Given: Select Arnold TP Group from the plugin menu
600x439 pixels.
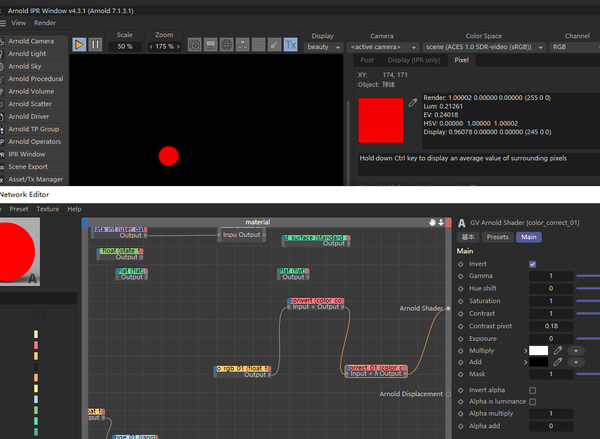Looking at the screenshot, I should click(34, 129).
